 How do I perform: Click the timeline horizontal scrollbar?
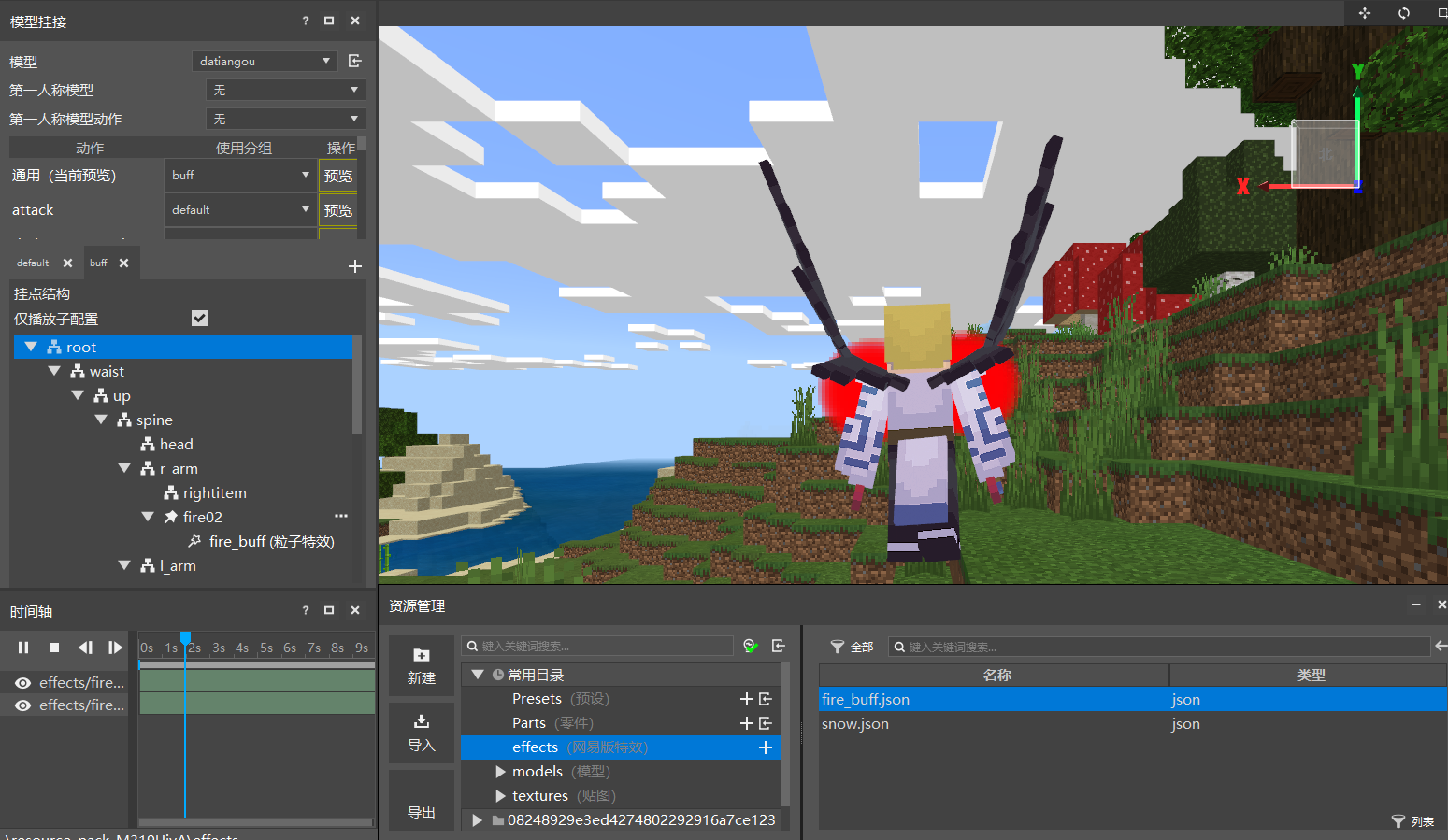click(256, 823)
